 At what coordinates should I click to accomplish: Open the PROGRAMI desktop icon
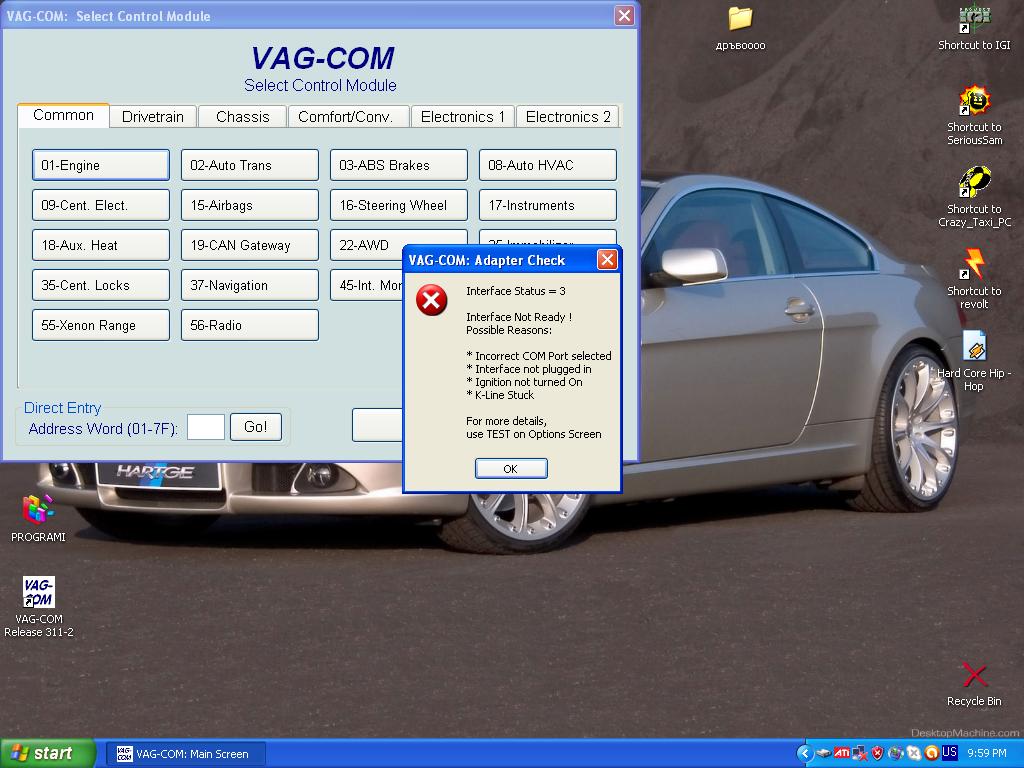38,510
